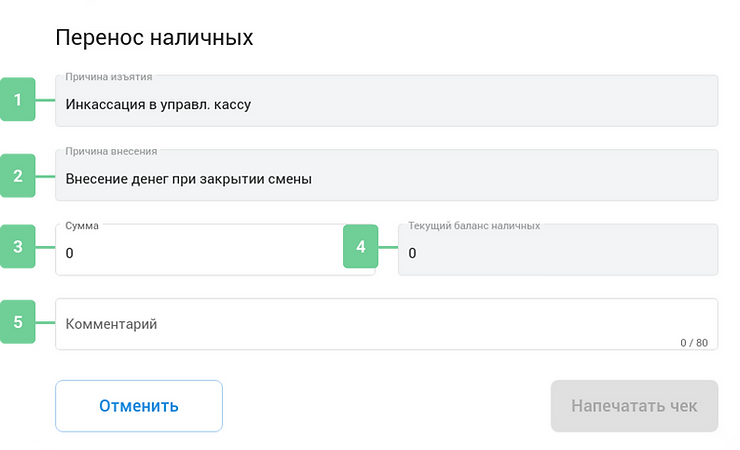Click the green number 3 badge
This screenshot has height=450, width=740.
point(17,246)
